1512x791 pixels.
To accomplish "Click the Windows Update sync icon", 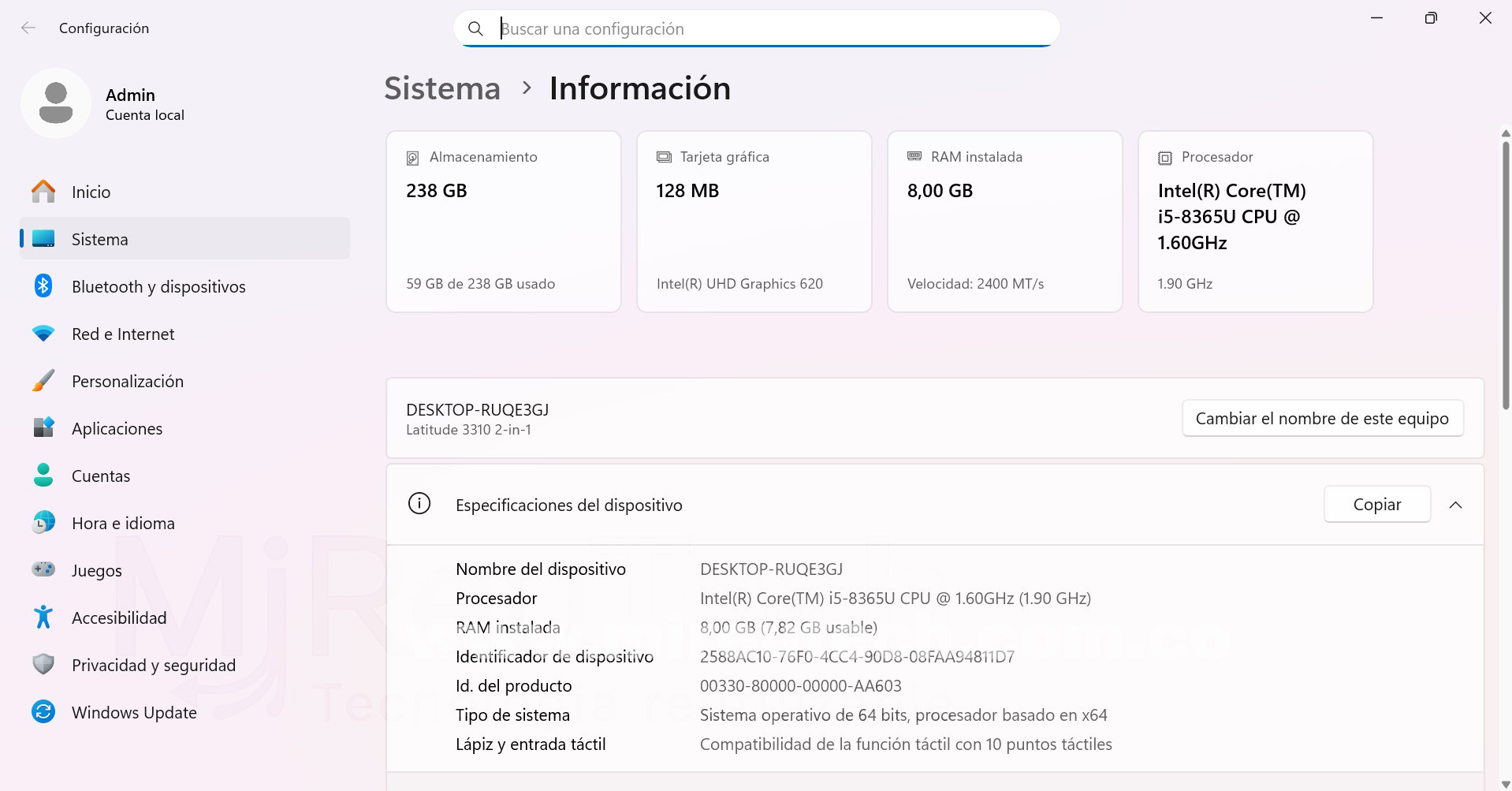I will [43, 712].
